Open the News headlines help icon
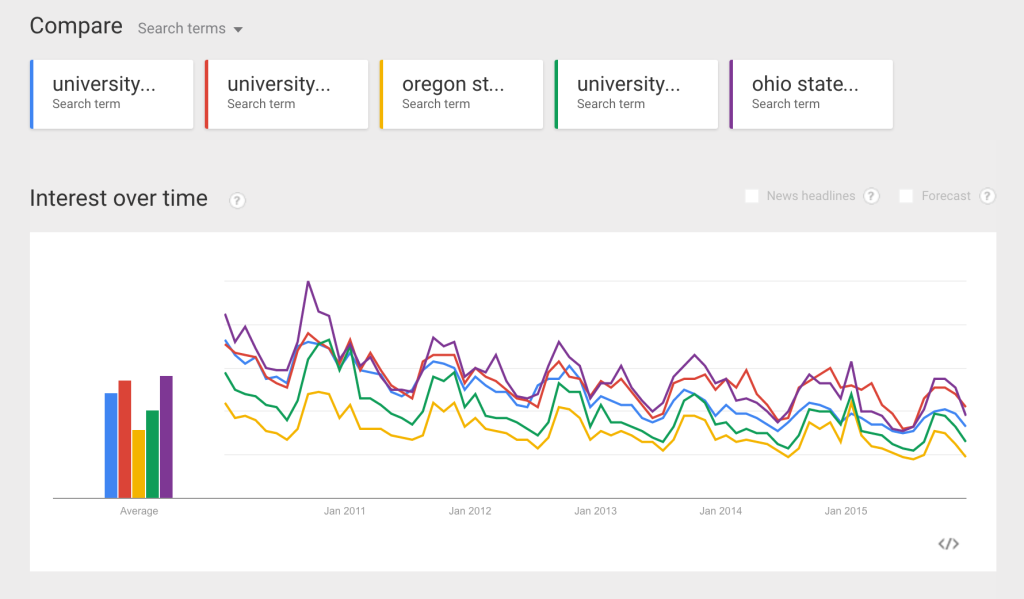This screenshot has height=599, width=1024. [x=871, y=196]
